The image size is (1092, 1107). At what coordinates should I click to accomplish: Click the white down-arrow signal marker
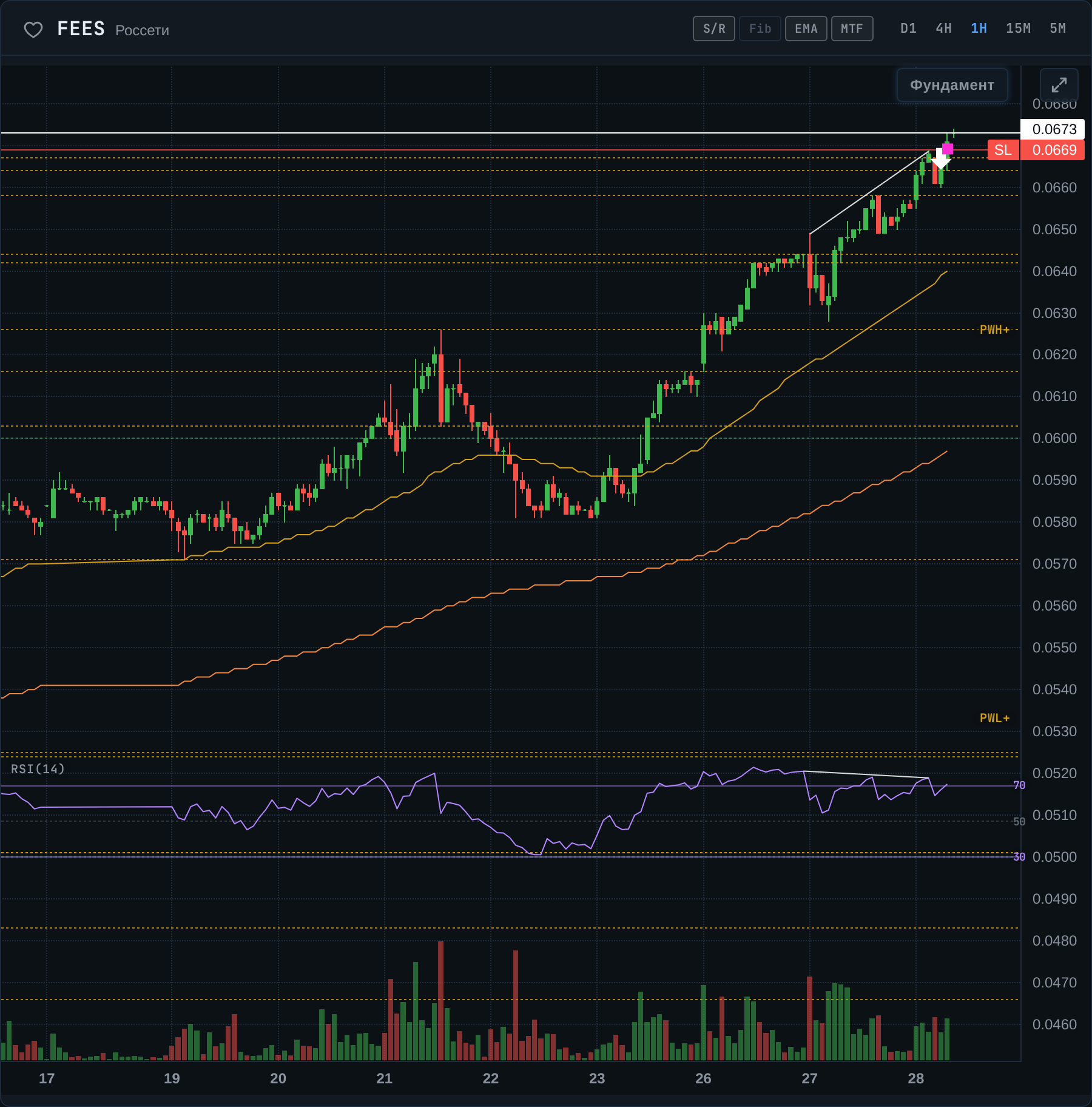940,159
